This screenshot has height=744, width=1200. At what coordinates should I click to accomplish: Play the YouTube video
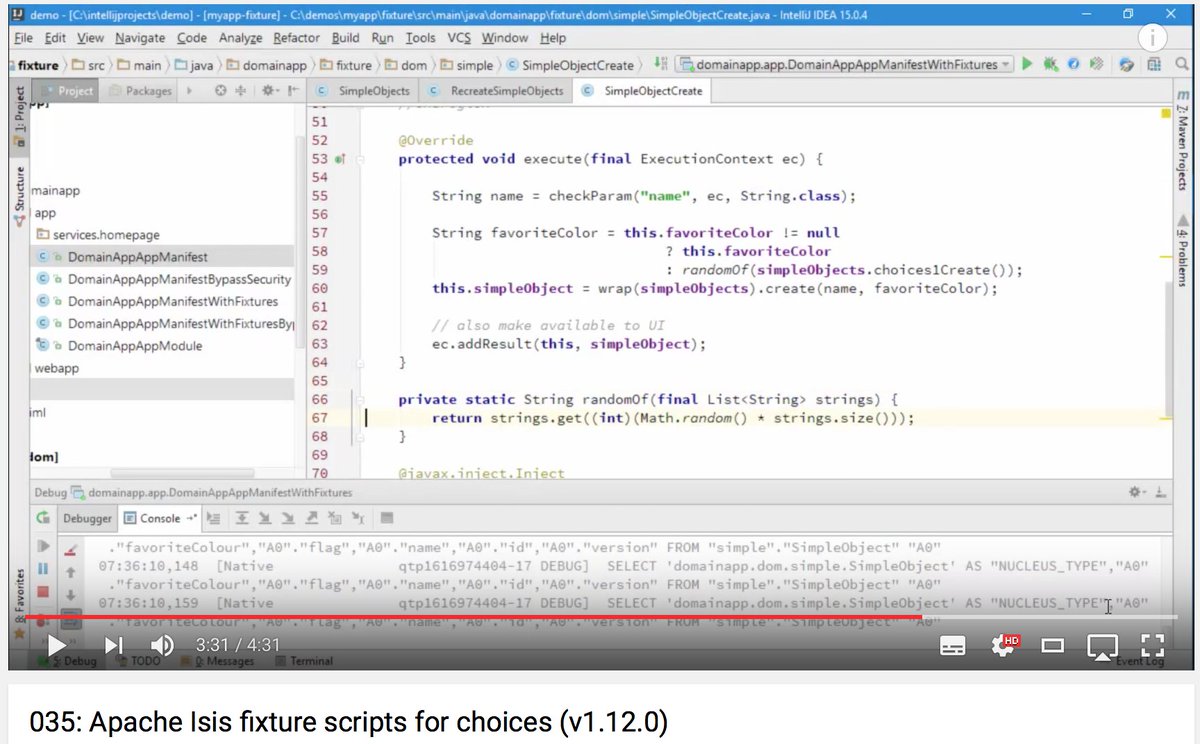57,646
